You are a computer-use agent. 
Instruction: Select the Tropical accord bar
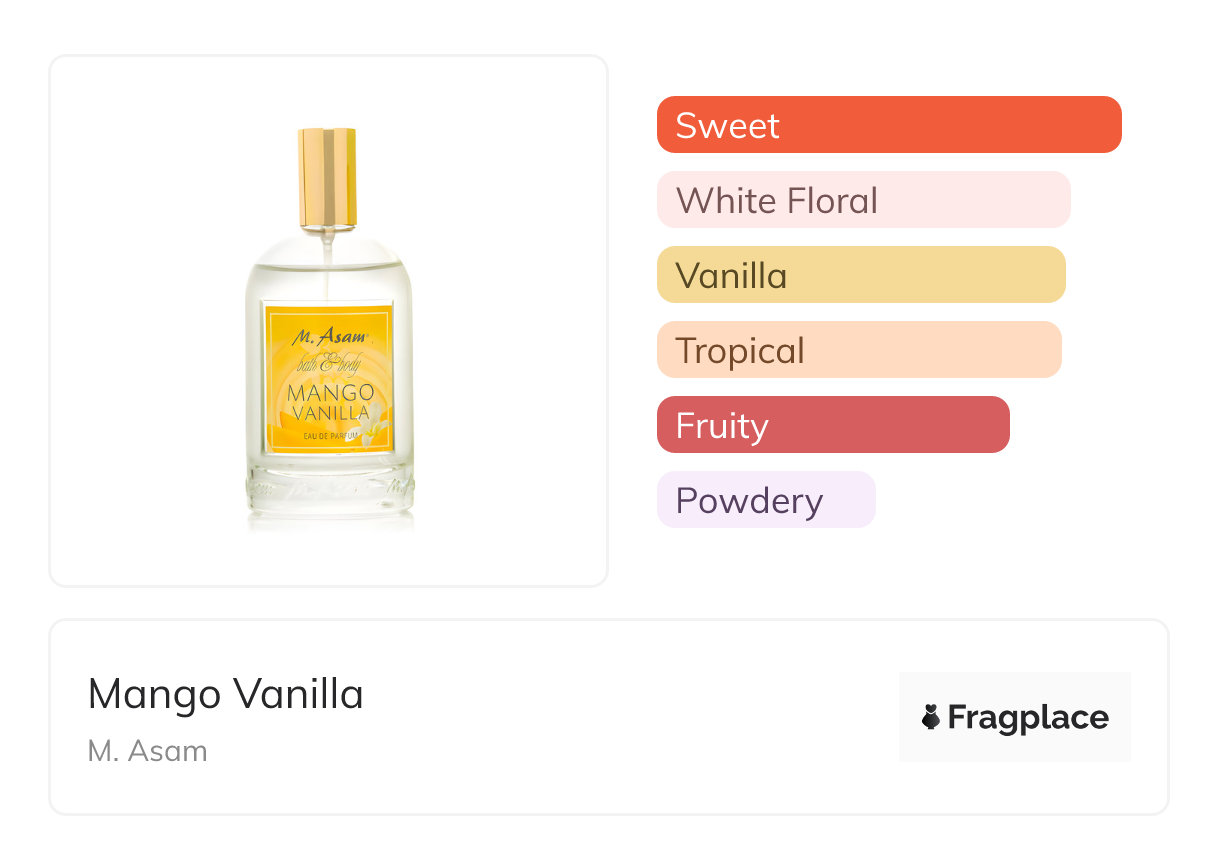[x=858, y=350]
